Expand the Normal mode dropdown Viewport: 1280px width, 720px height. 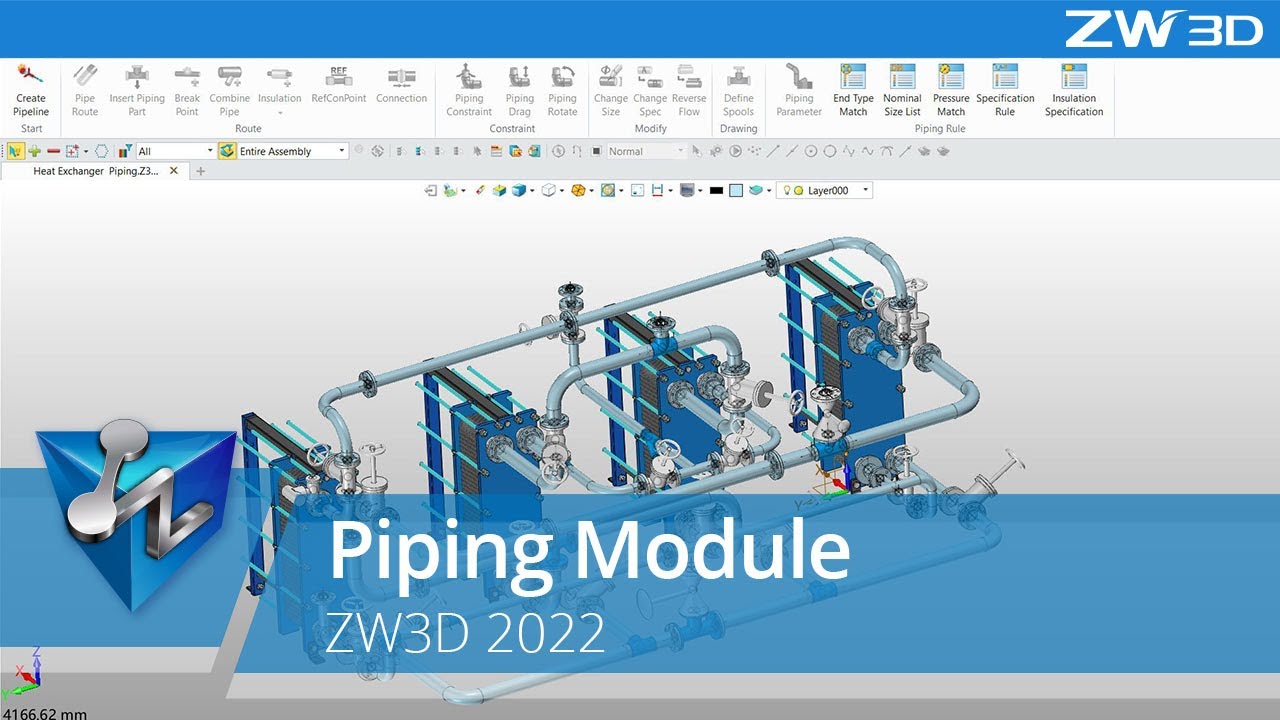[681, 151]
